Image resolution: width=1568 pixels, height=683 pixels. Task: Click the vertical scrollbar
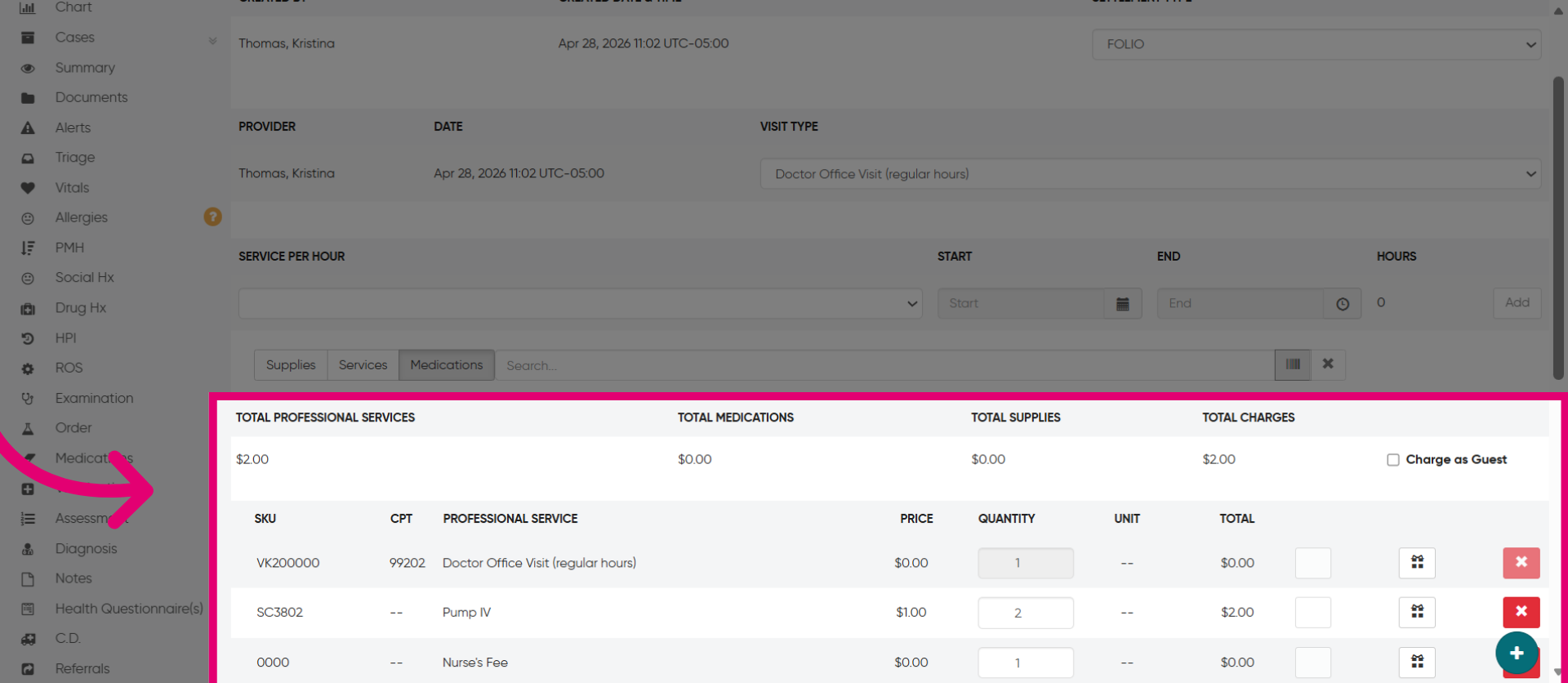[1558, 229]
